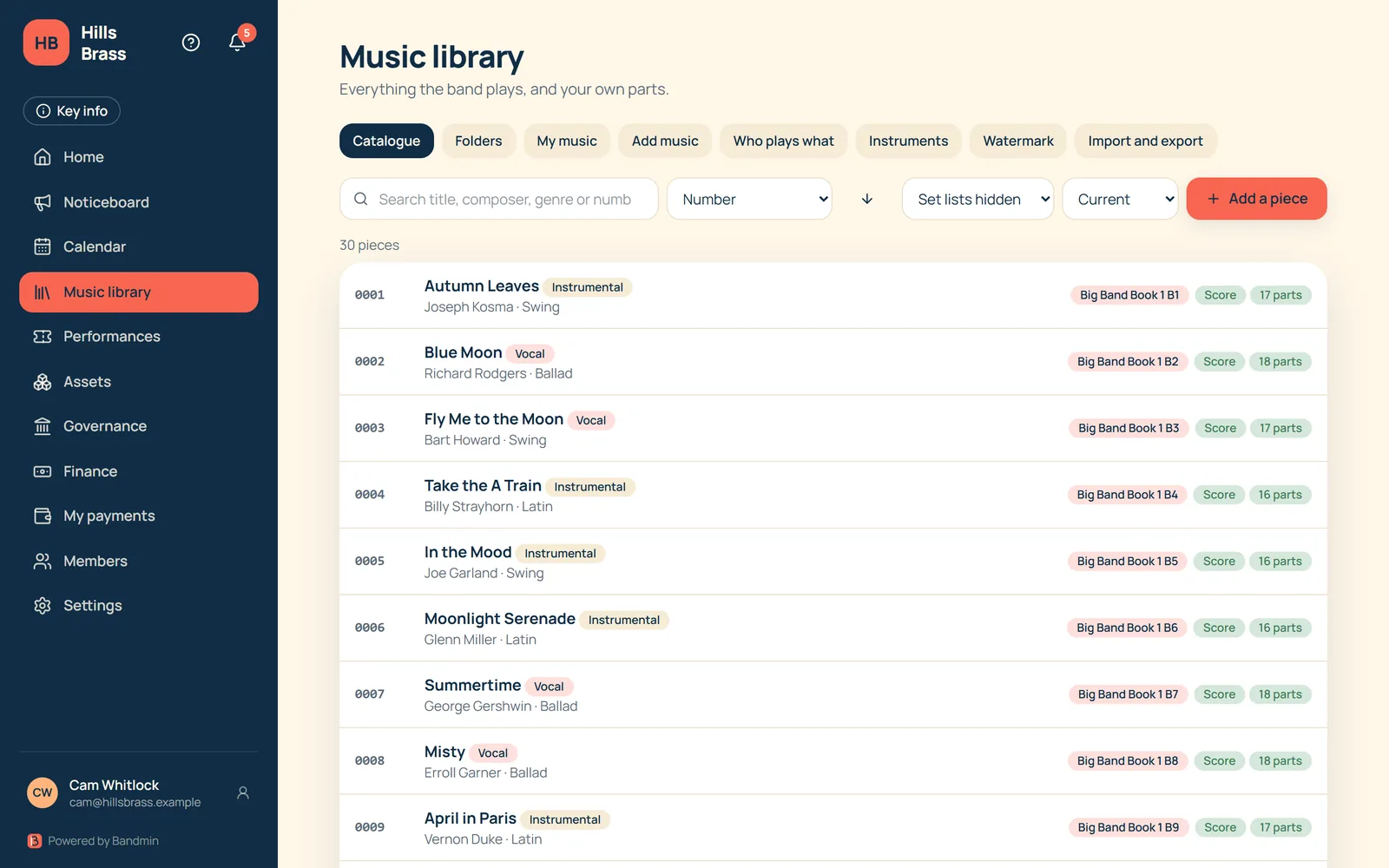Click the user profile icon beside Cam Whitlock
The image size is (1389, 868).
243,792
